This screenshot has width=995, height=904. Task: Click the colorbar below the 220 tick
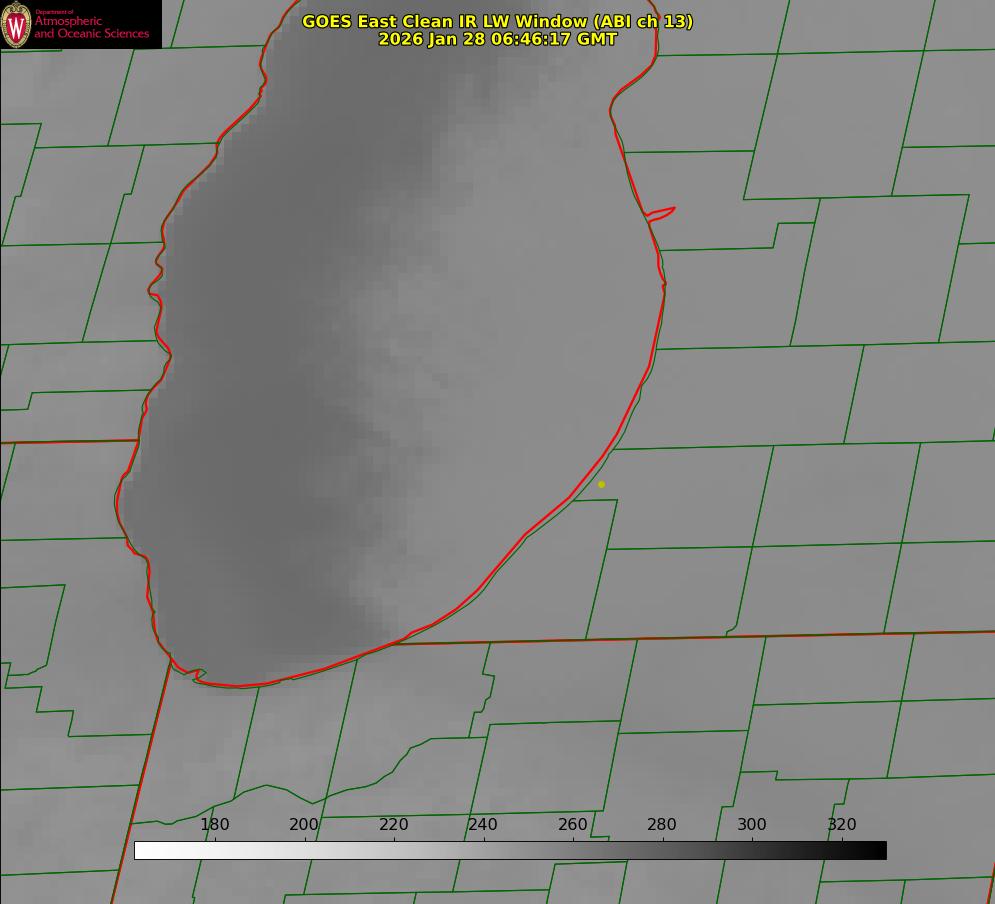point(394,850)
